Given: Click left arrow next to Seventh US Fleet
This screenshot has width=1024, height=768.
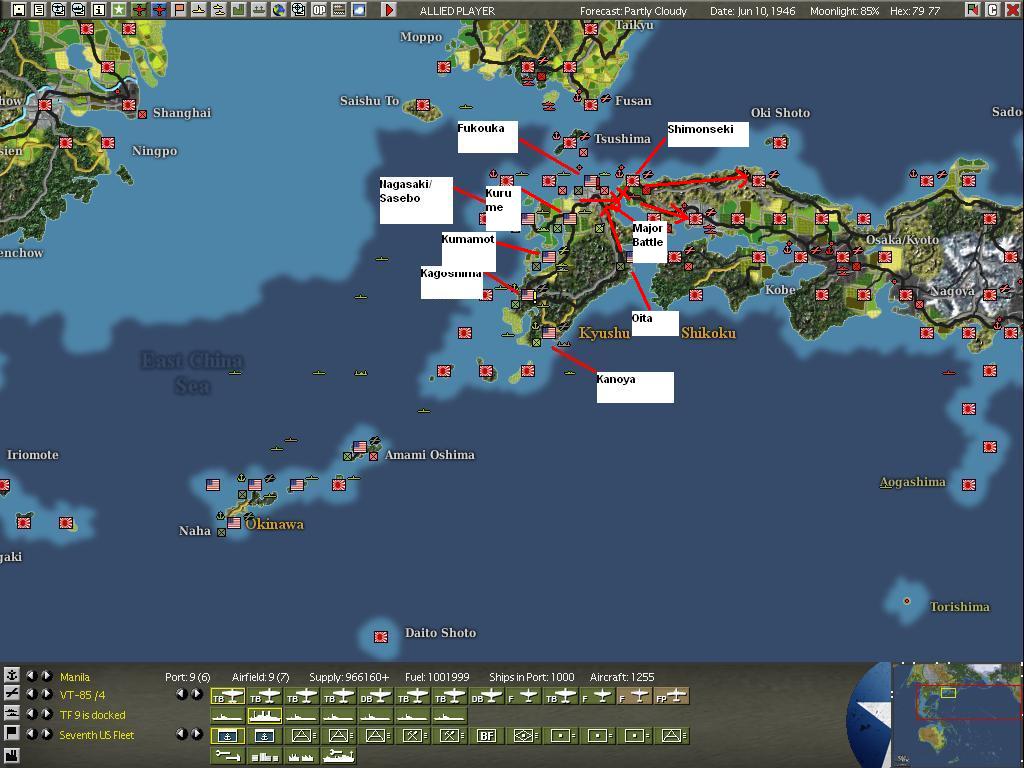Looking at the screenshot, I should 31,733.
